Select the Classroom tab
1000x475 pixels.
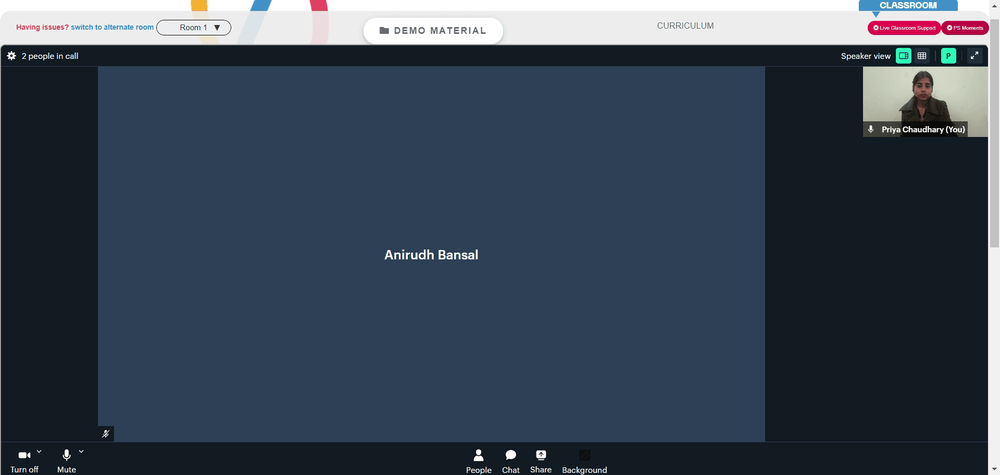908,5
